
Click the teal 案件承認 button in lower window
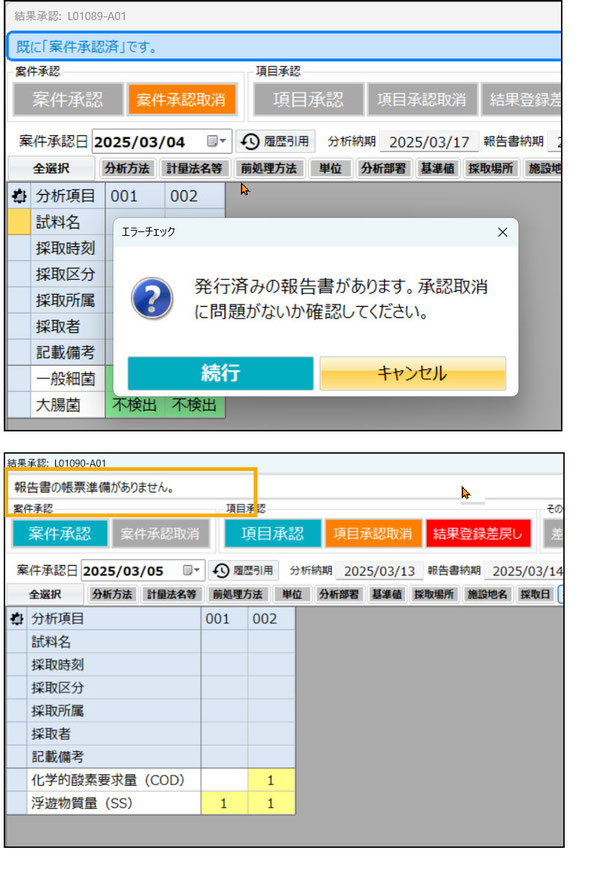[60, 534]
